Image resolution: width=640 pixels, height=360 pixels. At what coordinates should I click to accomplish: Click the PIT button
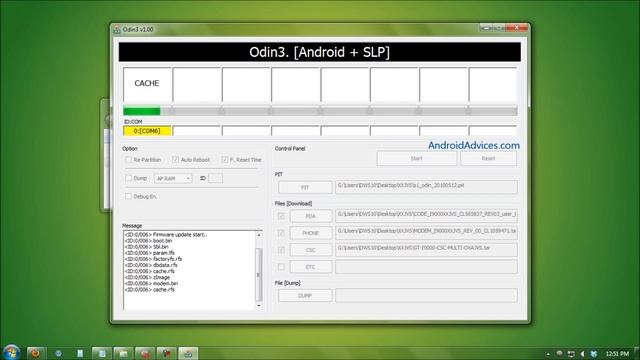(305, 187)
